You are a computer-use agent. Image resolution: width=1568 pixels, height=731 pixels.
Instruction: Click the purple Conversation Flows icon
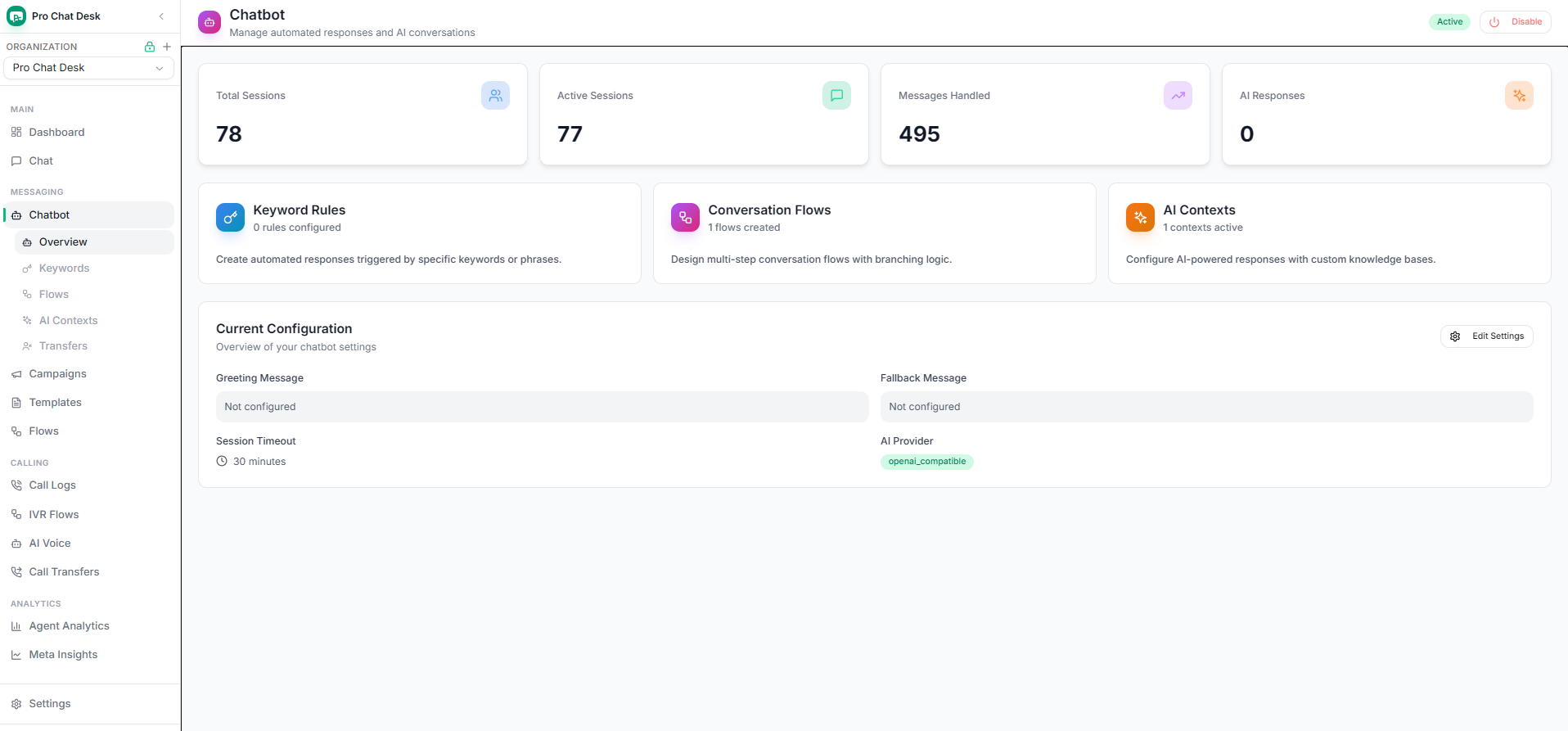click(x=685, y=218)
